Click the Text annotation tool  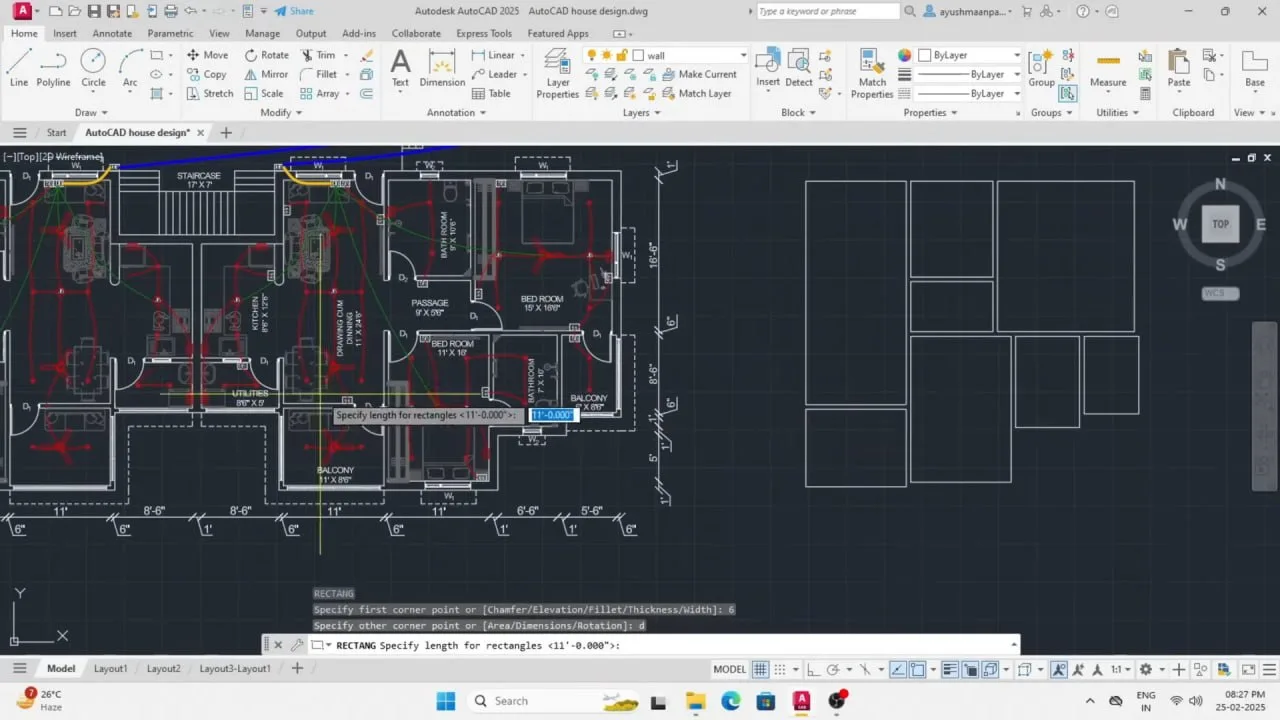(400, 68)
